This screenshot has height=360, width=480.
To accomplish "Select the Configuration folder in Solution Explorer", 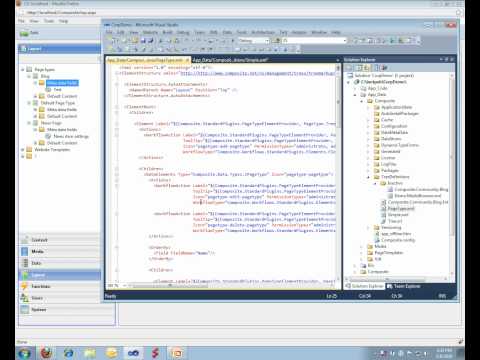I will (x=394, y=126).
